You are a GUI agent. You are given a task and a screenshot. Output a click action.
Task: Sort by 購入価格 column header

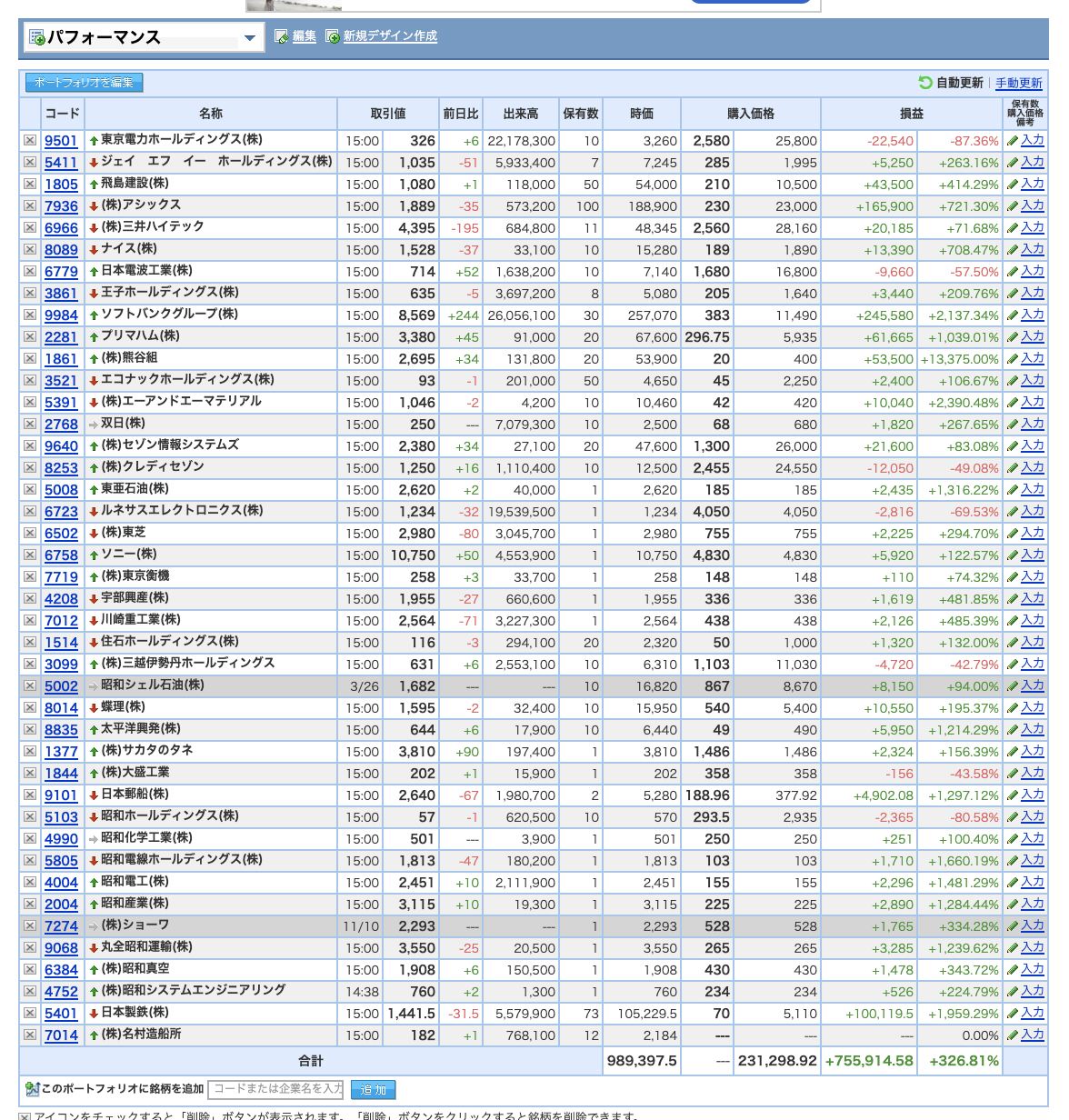(751, 114)
